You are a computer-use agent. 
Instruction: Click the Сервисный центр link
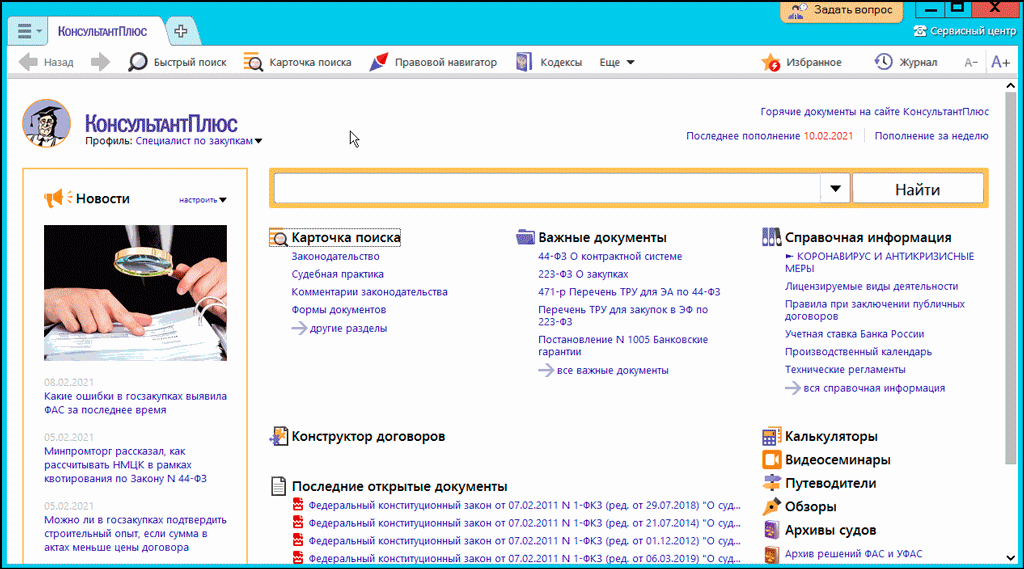point(973,31)
